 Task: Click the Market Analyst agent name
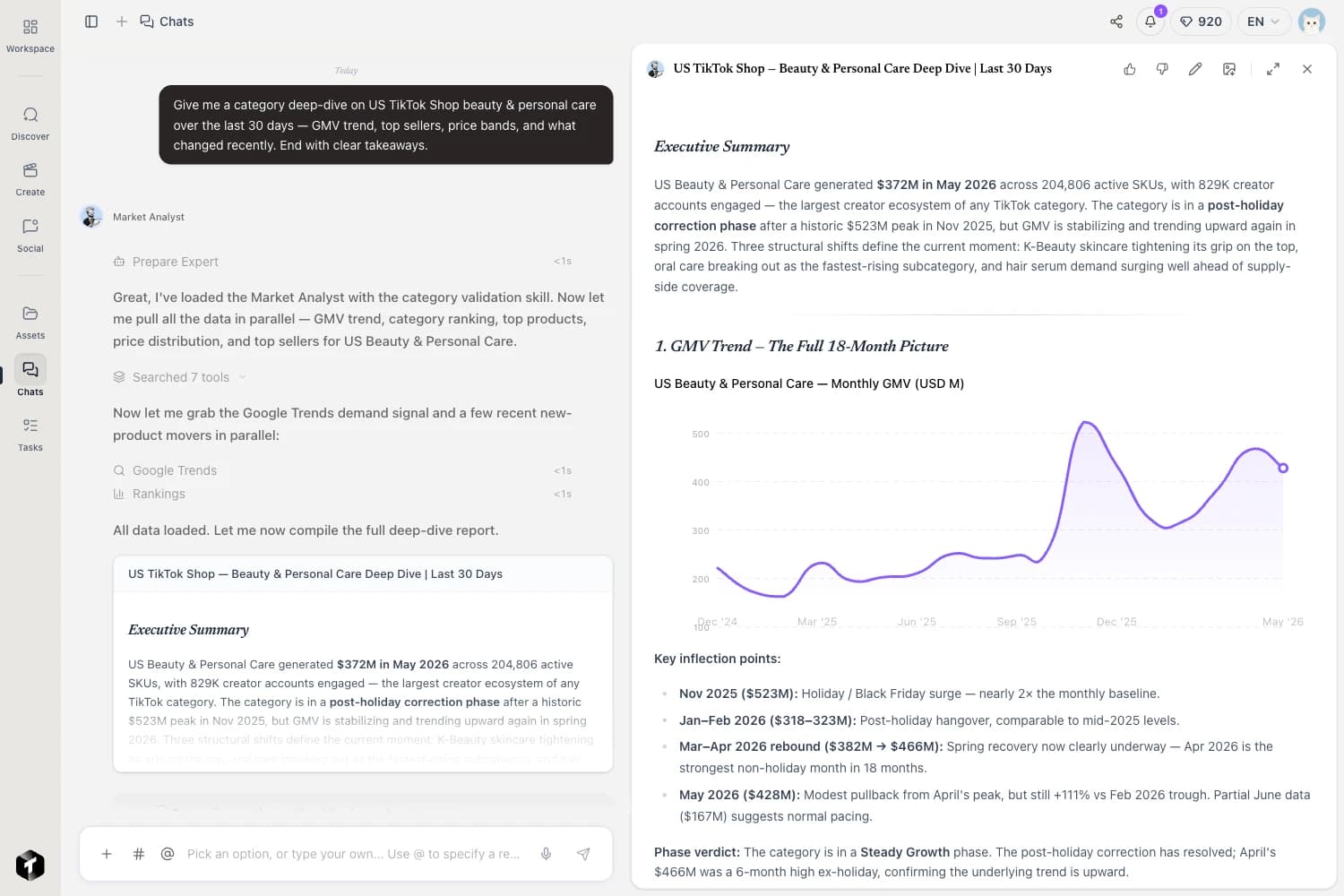pos(149,217)
